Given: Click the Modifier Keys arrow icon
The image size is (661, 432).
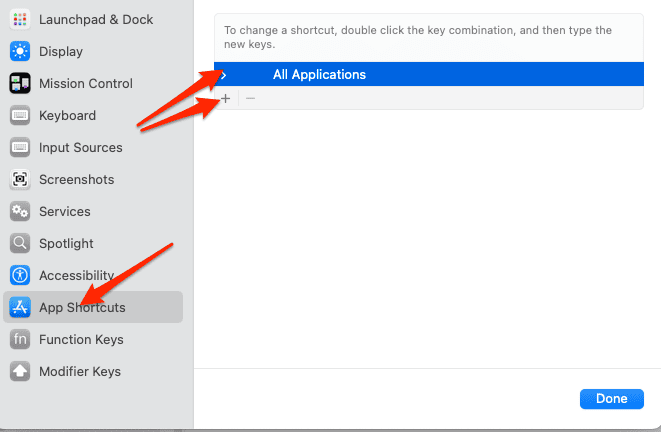Looking at the screenshot, I should [x=20, y=371].
